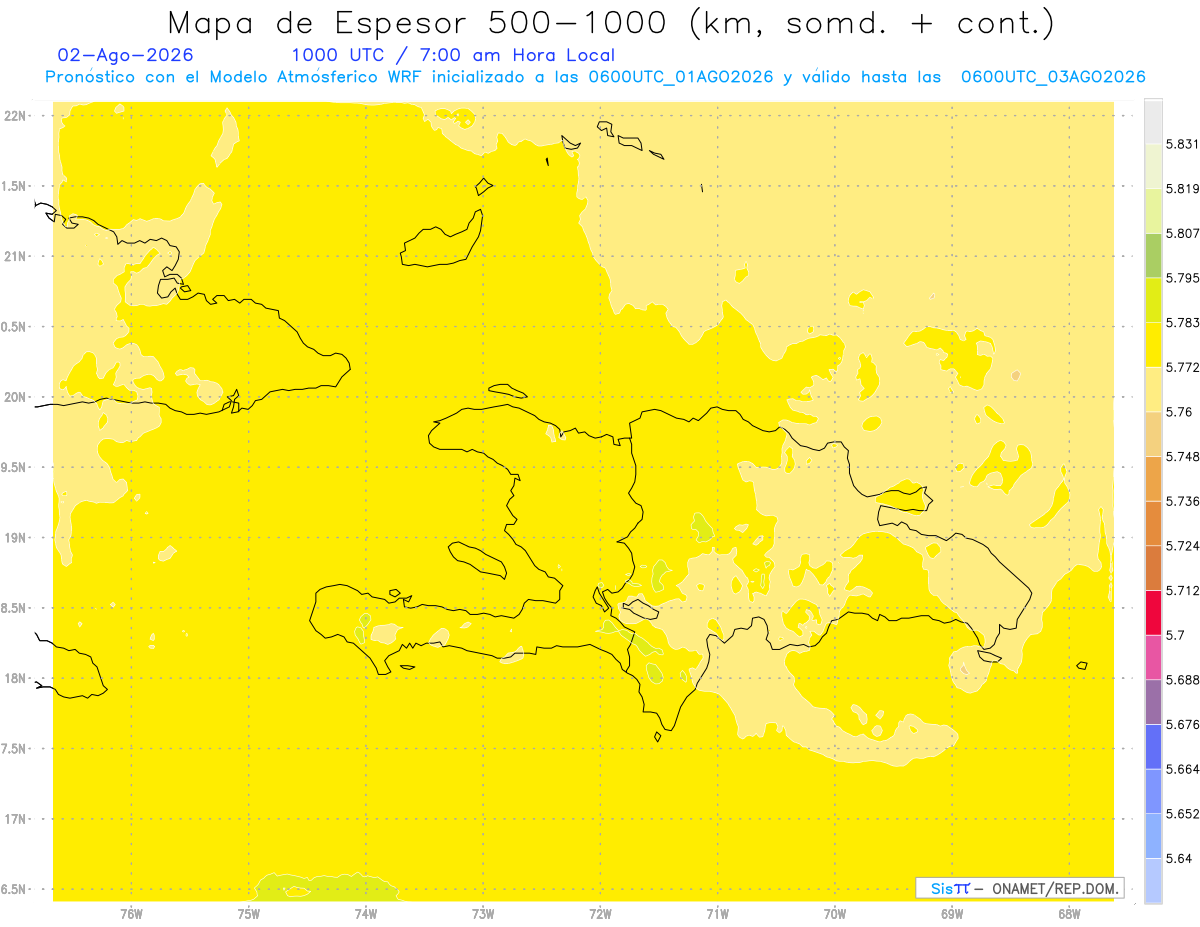
Task: Pick the orange swatch above 5.736
Action: (x=1153, y=478)
